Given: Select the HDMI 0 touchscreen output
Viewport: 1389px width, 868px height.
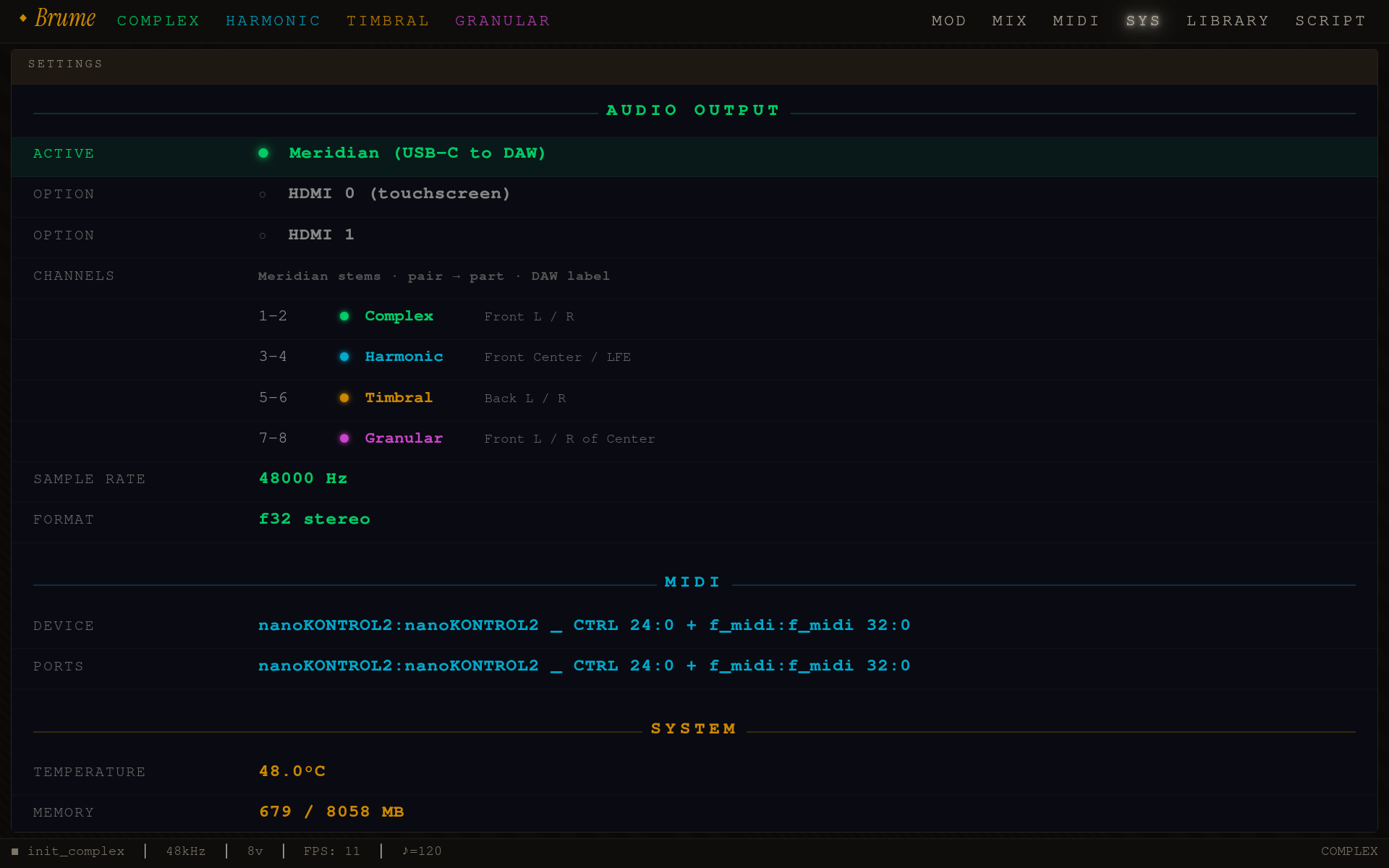Looking at the screenshot, I should click(399, 193).
